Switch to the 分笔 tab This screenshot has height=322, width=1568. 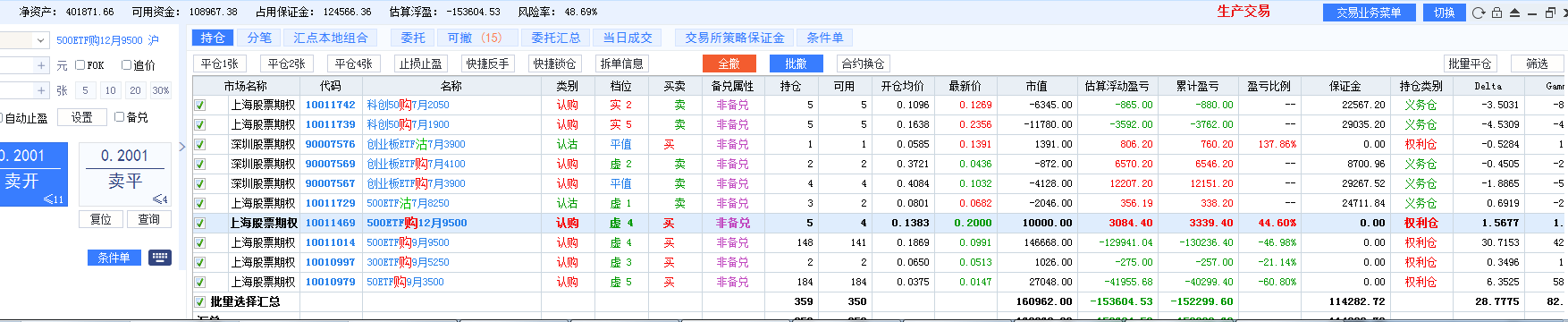pyautogui.click(x=259, y=38)
